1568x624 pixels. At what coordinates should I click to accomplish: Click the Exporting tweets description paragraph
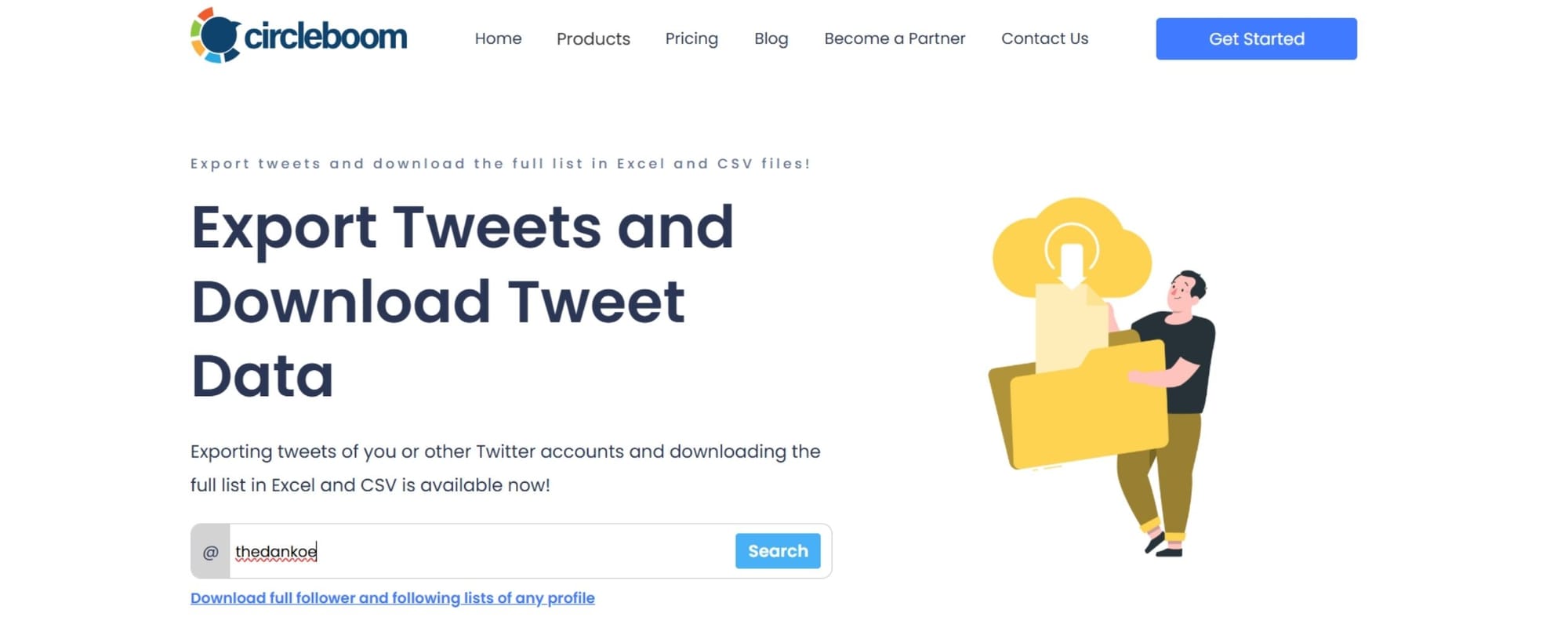pos(505,468)
